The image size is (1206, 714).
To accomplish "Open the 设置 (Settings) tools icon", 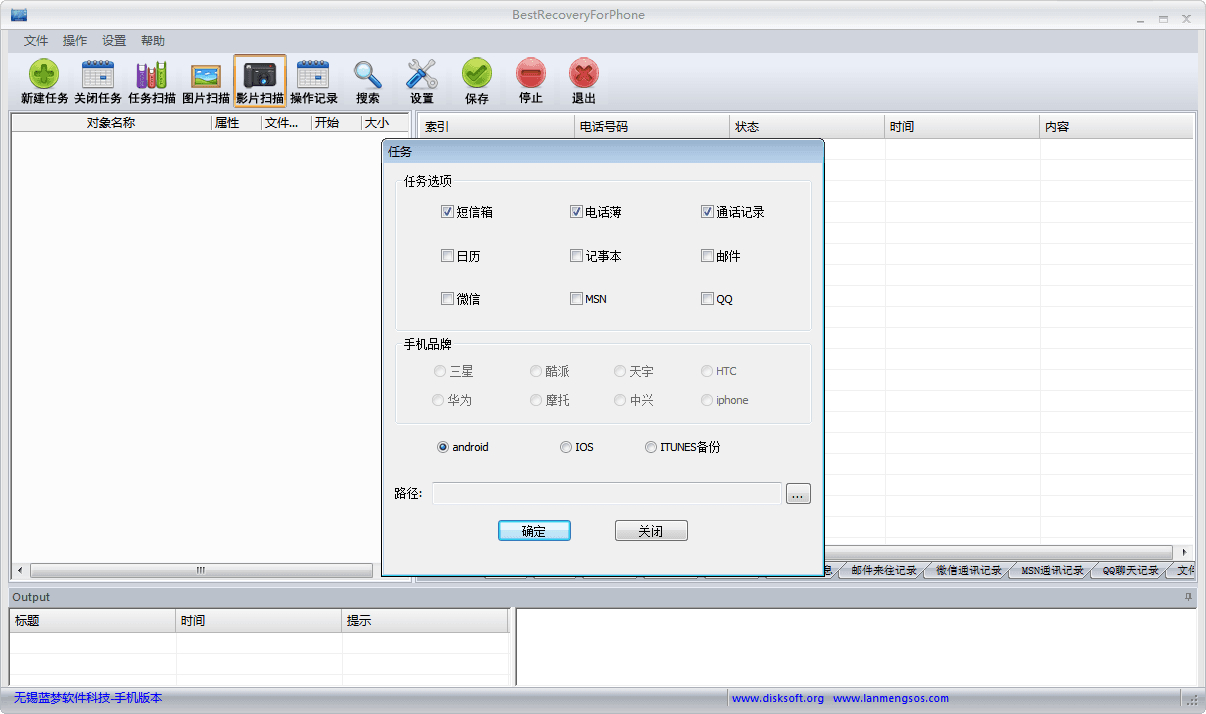I will (x=422, y=81).
